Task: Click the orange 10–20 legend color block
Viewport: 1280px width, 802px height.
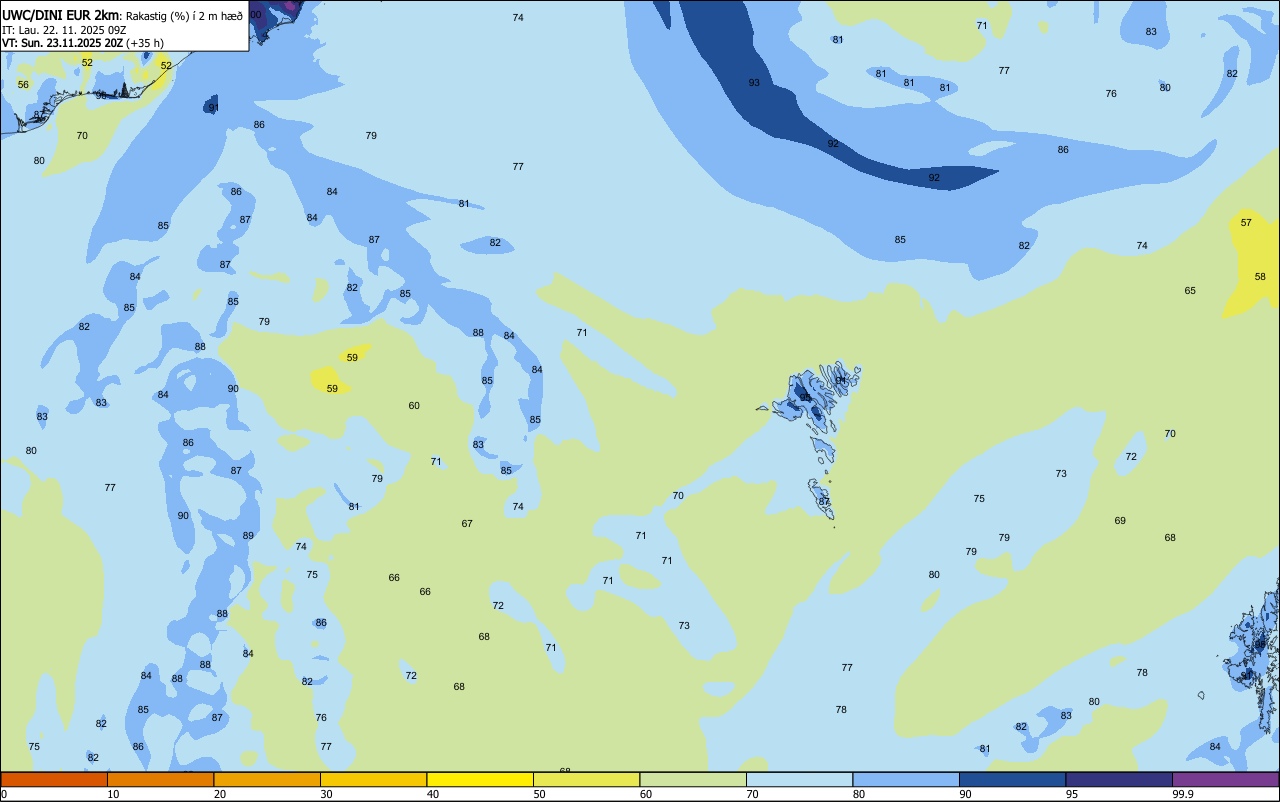Action: pyautogui.click(x=160, y=779)
